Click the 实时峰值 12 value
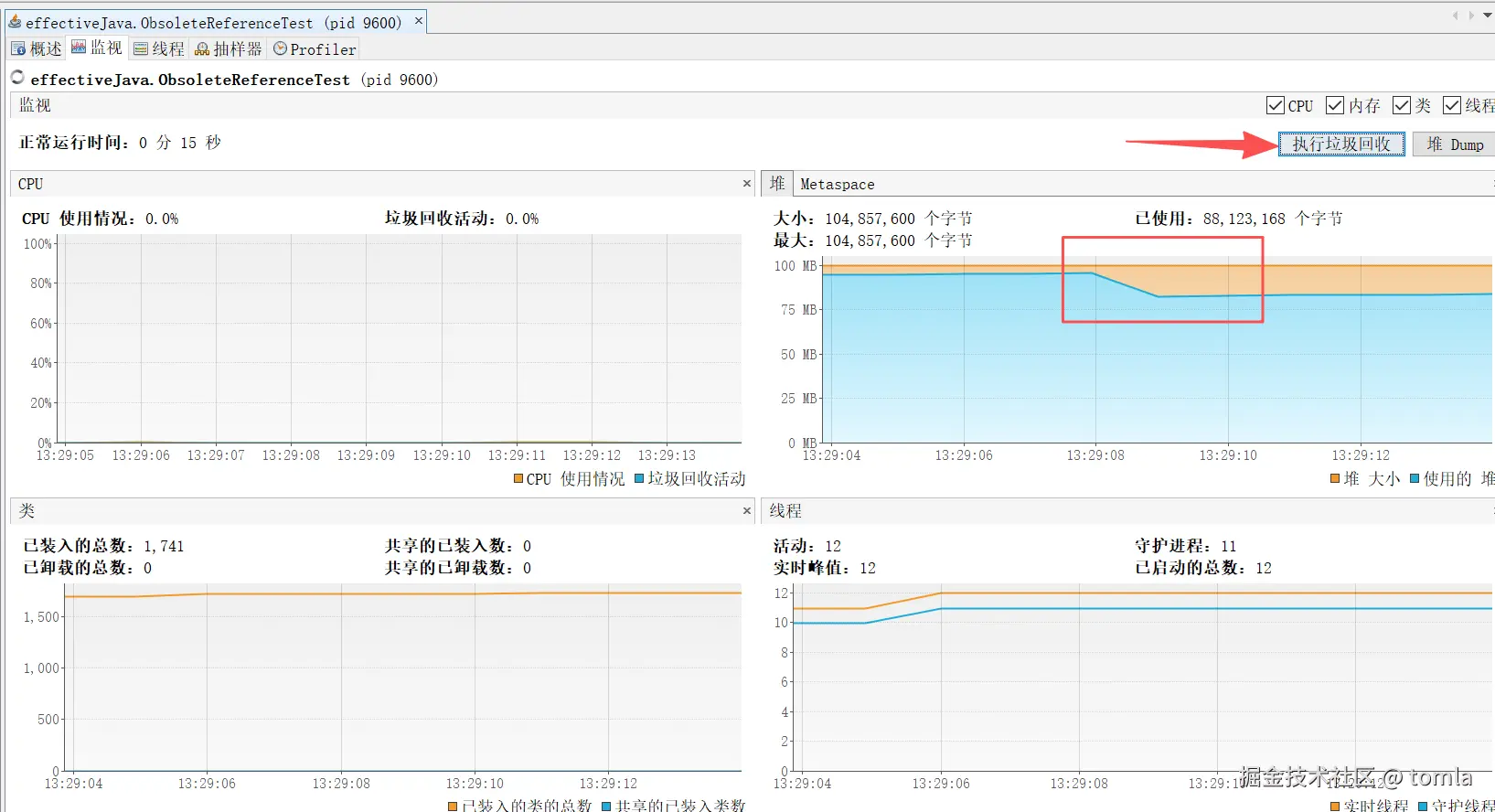The image size is (1495, 812). click(x=868, y=568)
